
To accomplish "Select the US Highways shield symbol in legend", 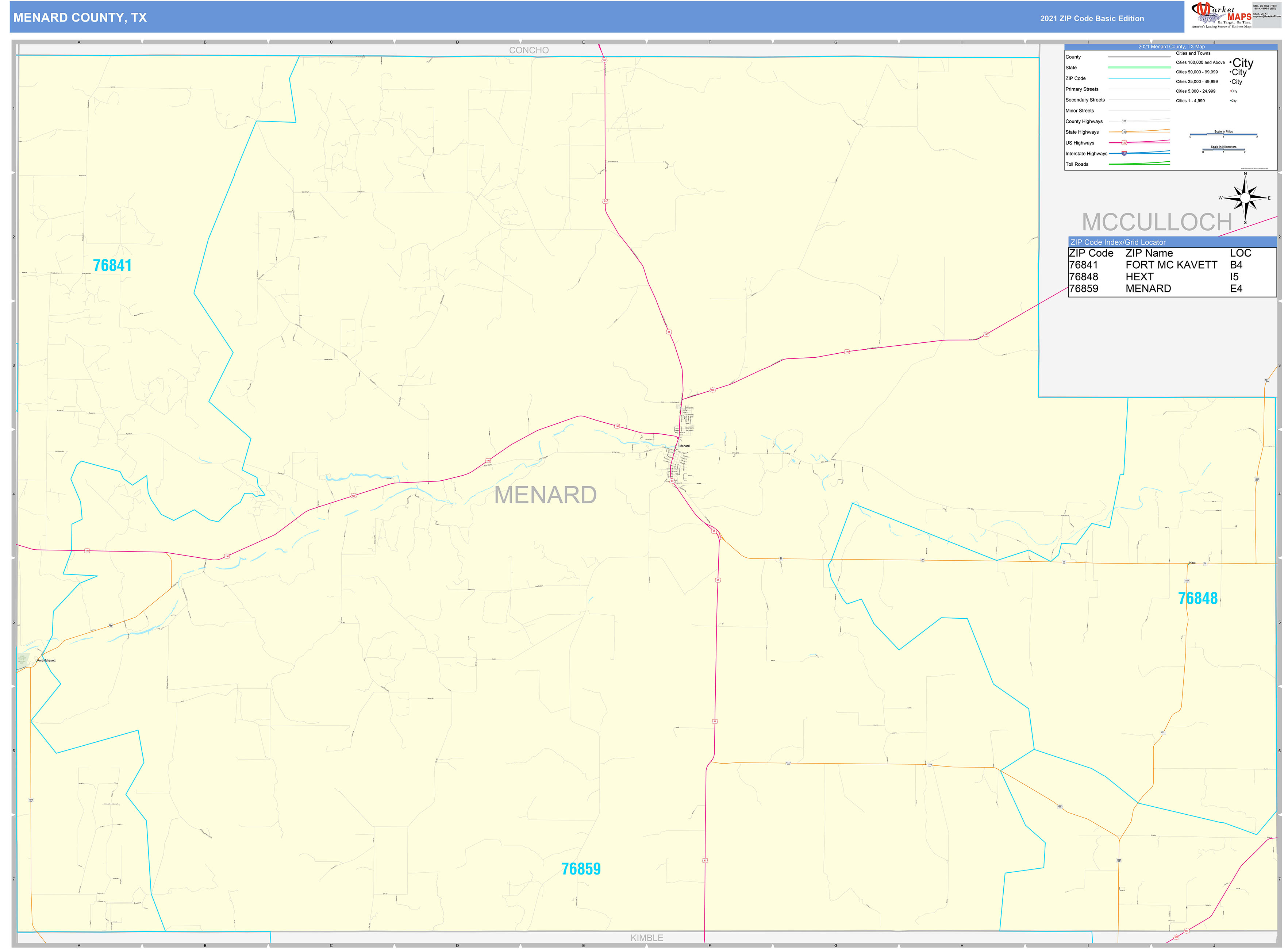I will 1125,142.
